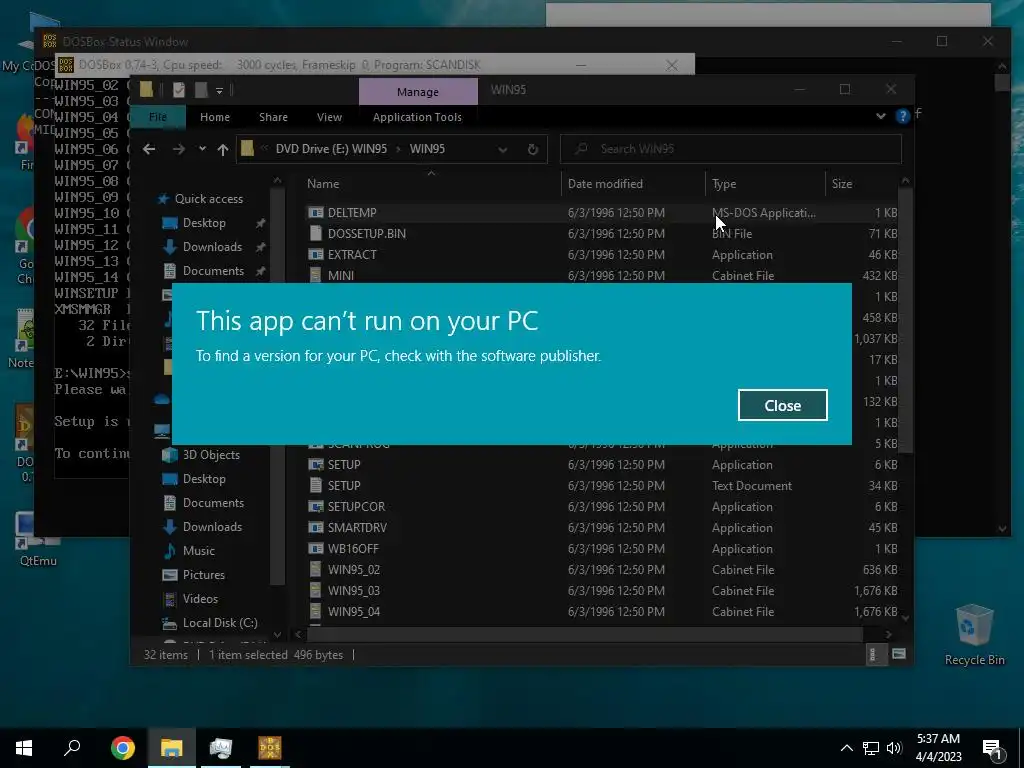
Task: Open the recent locations dropdown arrow
Action: 202,149
